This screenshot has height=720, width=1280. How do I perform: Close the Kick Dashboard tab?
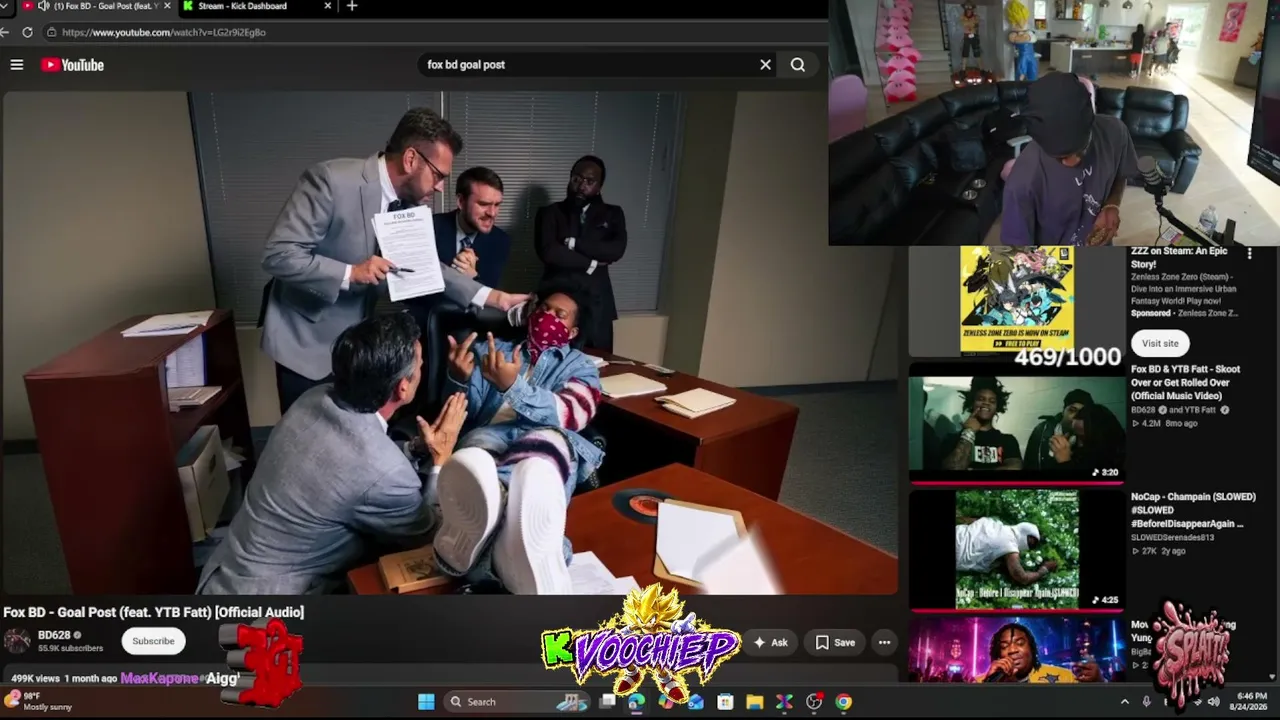coord(327,6)
